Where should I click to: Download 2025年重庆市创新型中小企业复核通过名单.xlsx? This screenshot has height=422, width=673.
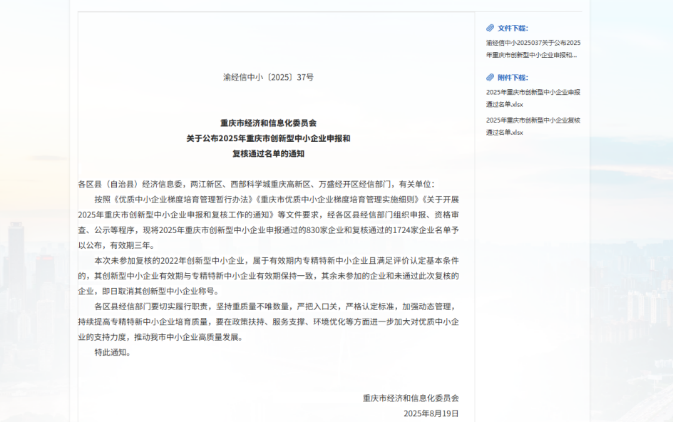(532, 125)
